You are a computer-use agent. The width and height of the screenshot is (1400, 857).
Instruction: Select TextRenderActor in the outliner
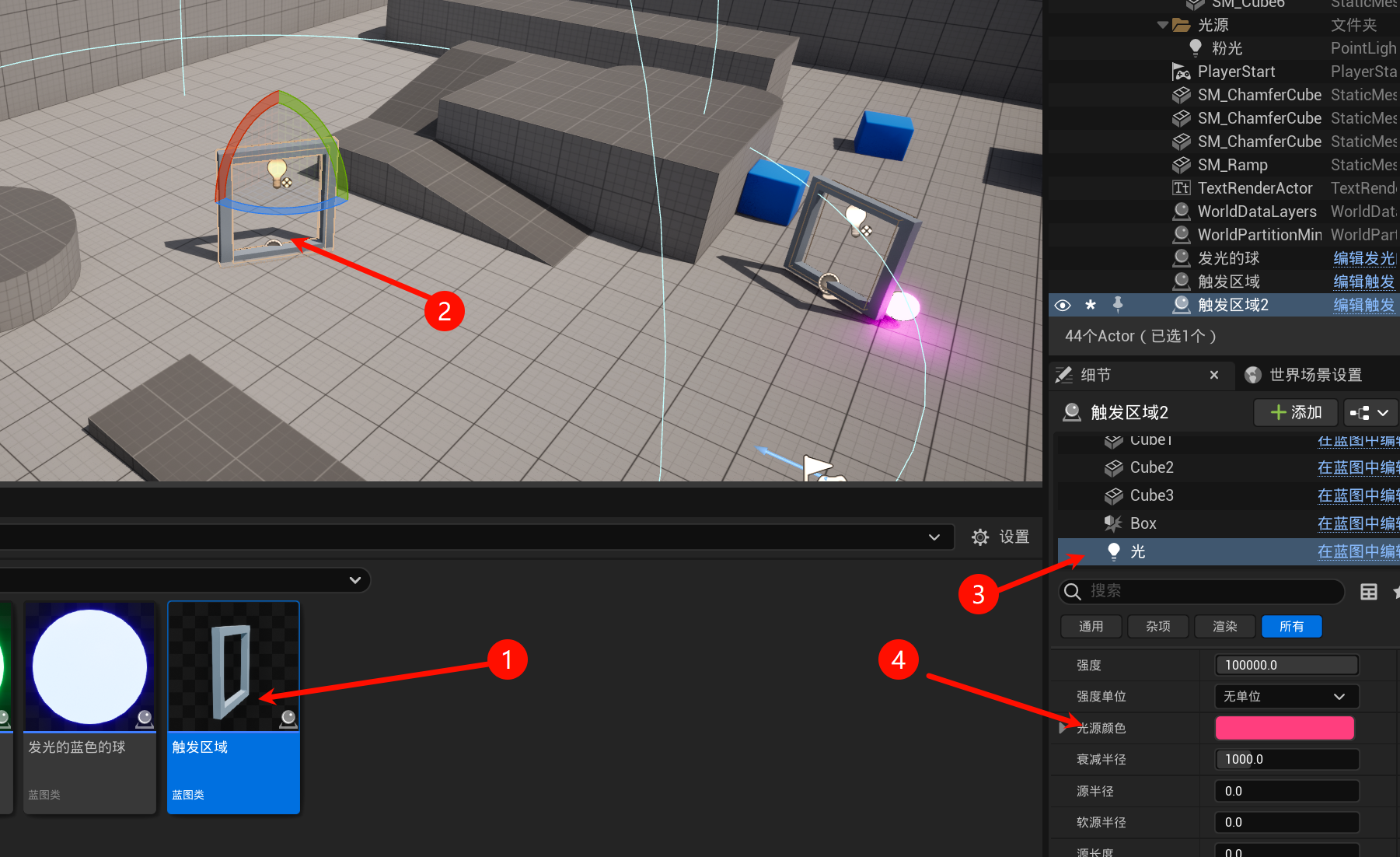[x=1254, y=188]
